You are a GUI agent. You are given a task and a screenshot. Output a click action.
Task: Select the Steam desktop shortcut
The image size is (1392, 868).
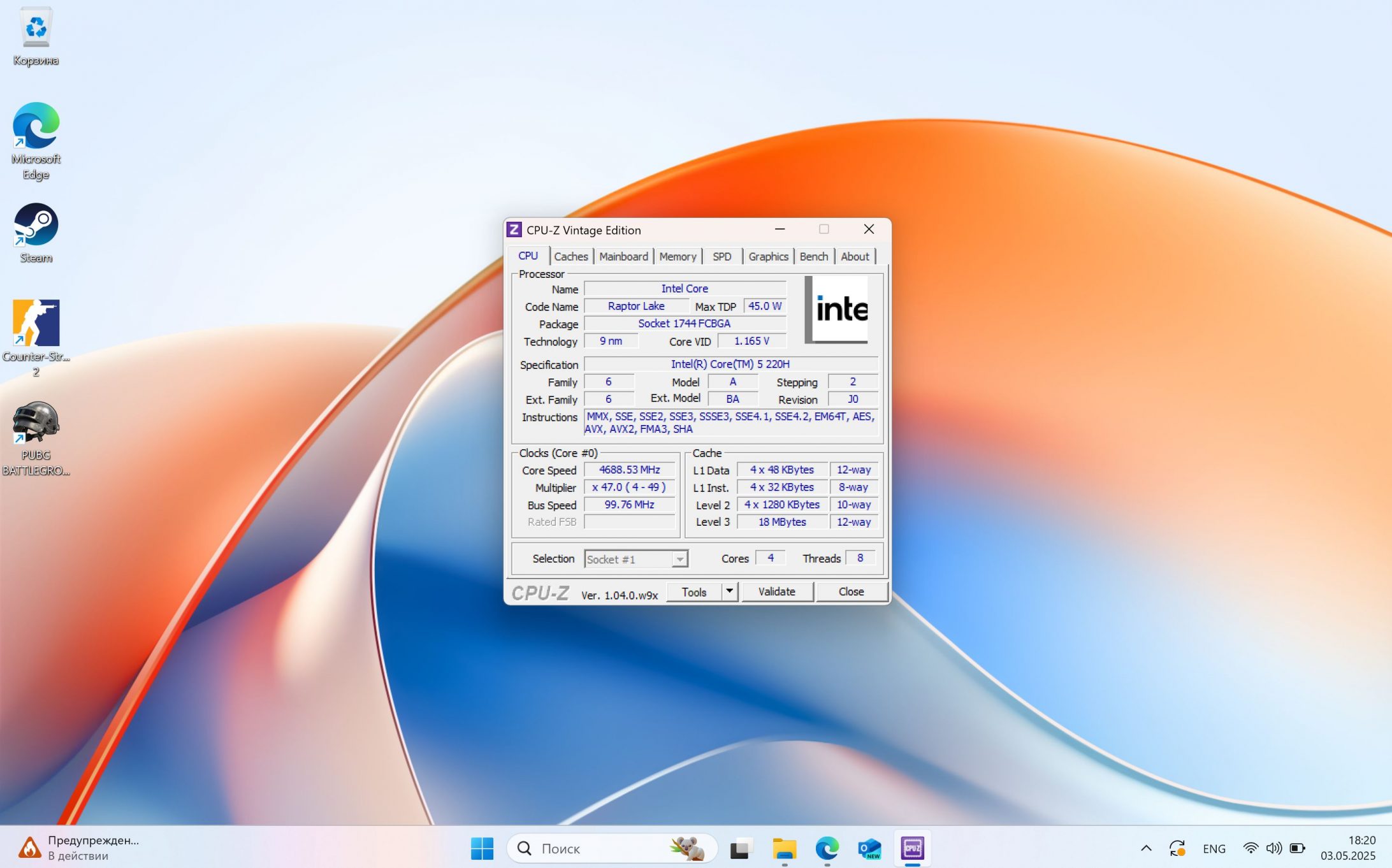point(36,233)
